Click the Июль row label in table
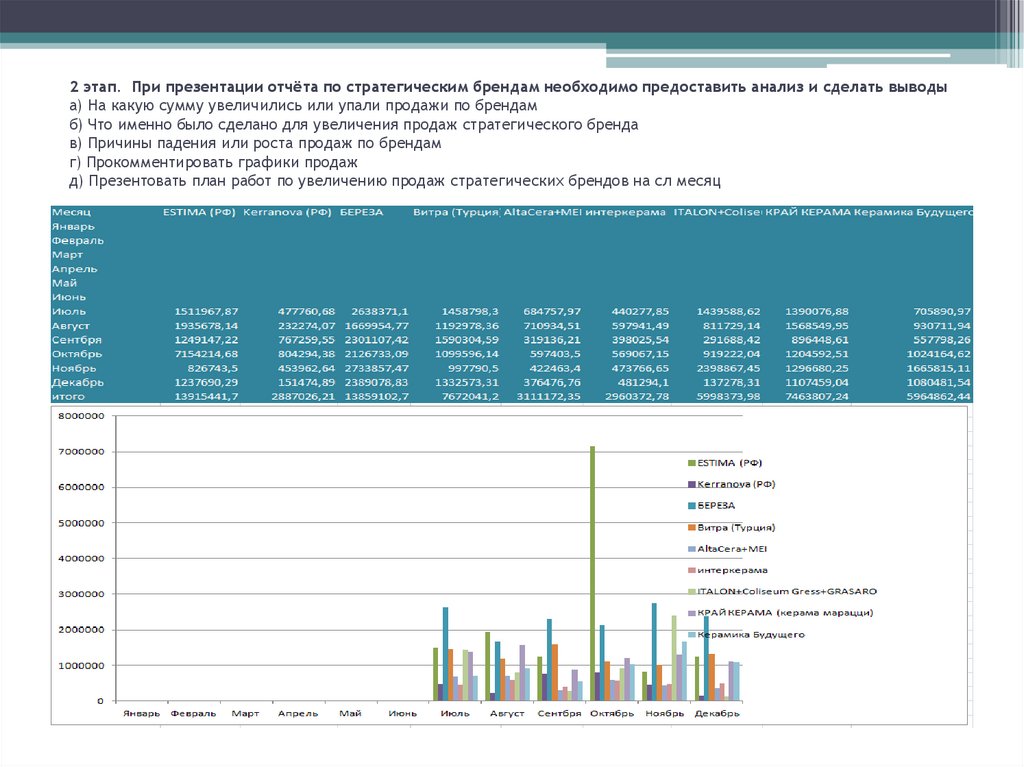Screen dimensions: 1024x767 [x=70, y=311]
